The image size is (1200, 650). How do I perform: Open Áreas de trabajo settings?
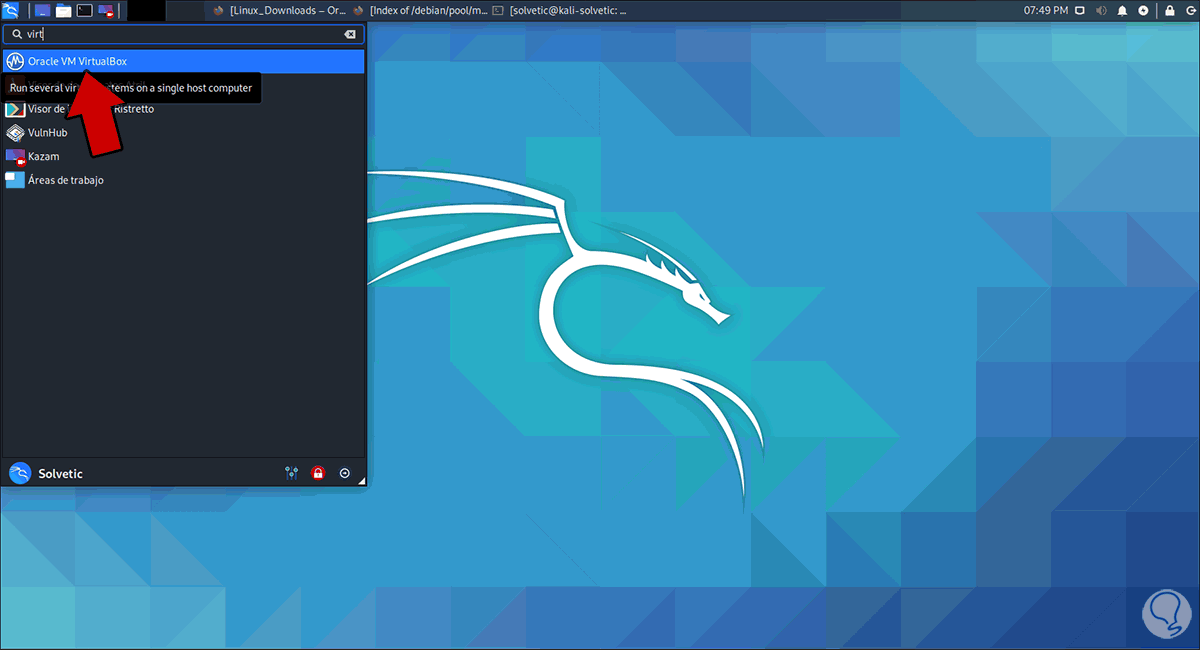pyautogui.click(x=183, y=180)
